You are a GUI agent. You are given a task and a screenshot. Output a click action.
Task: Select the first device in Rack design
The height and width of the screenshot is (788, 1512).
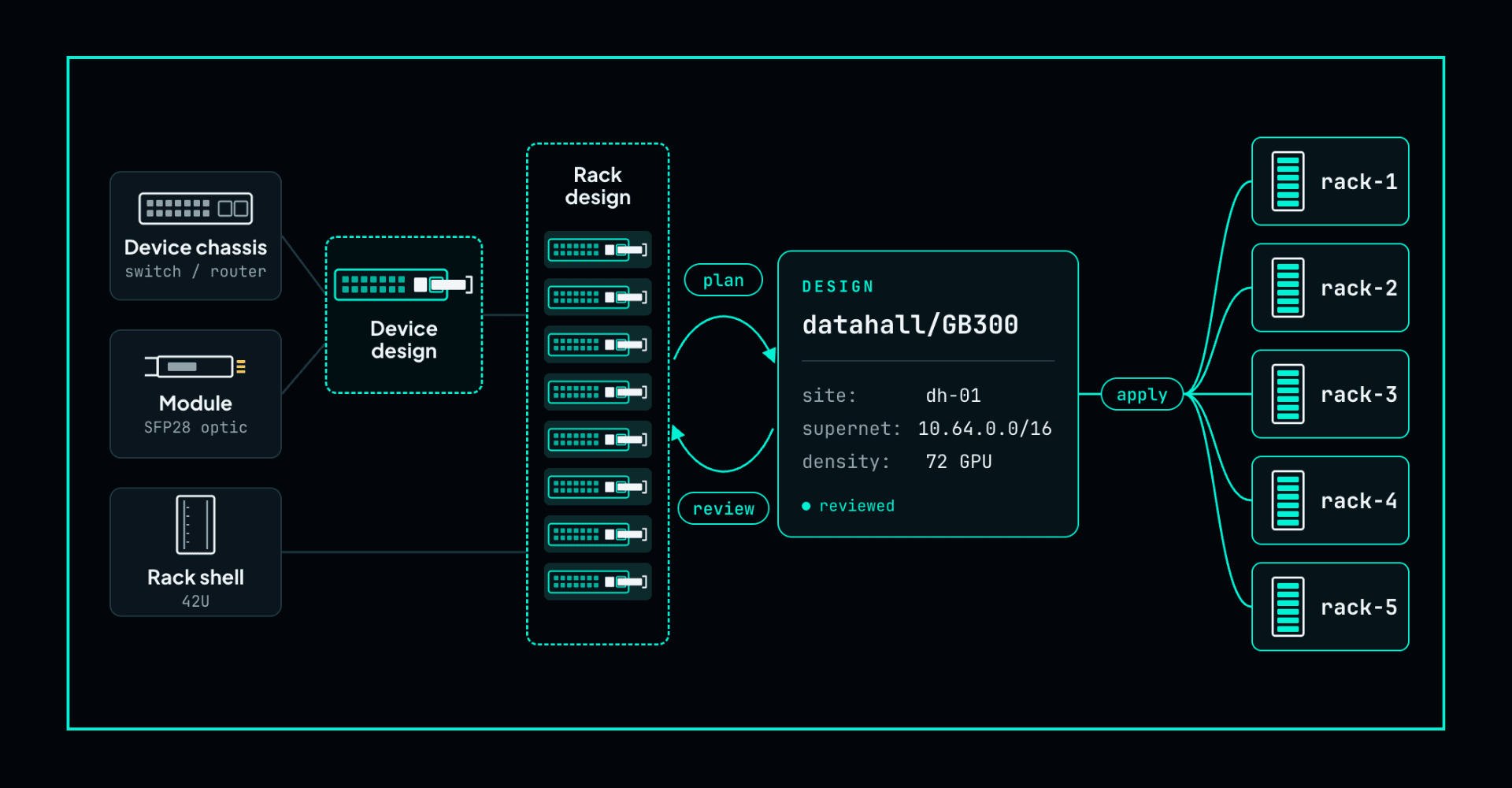[x=598, y=250]
